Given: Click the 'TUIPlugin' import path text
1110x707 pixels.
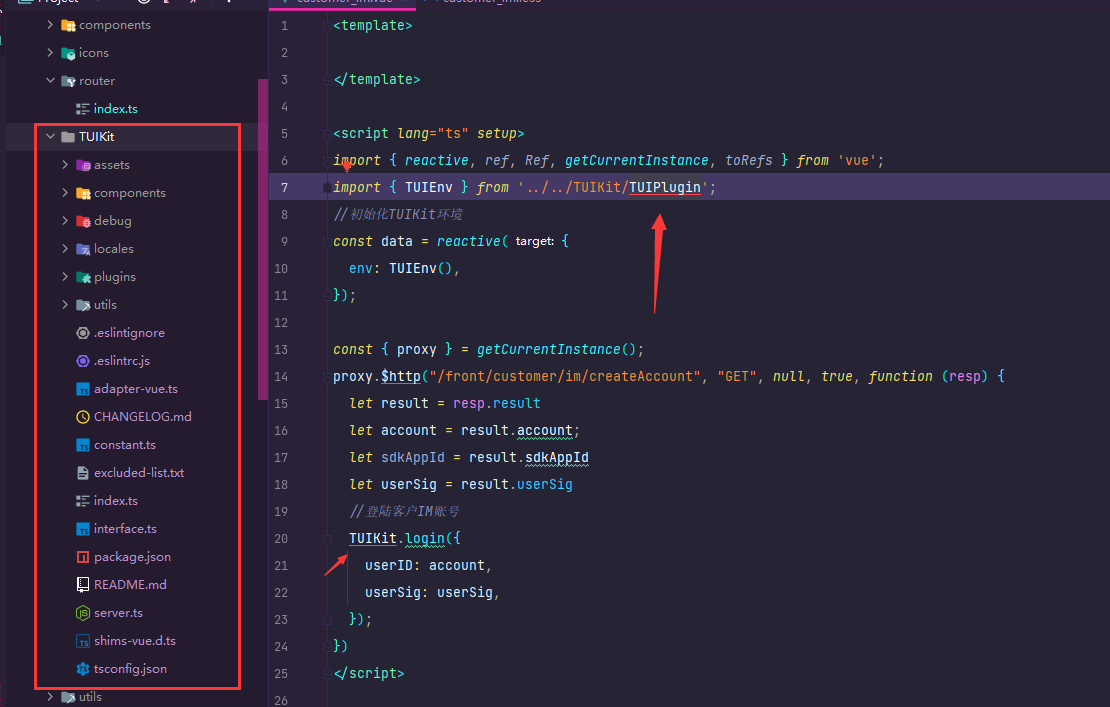Looking at the screenshot, I should pyautogui.click(x=665, y=188).
